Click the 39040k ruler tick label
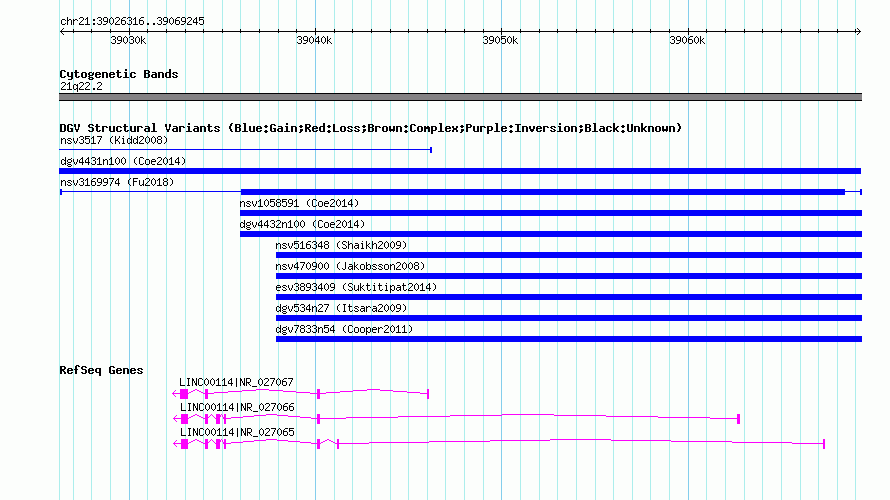This screenshot has height=500, width=890. [x=314, y=40]
